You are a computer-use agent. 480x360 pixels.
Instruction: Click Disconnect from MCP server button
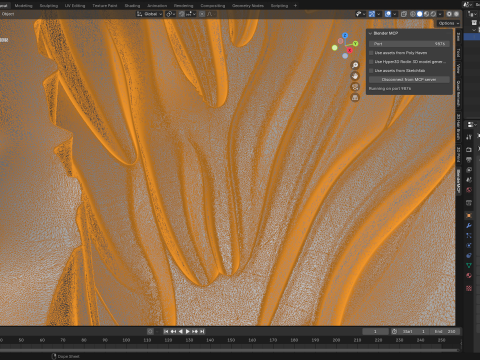point(409,80)
